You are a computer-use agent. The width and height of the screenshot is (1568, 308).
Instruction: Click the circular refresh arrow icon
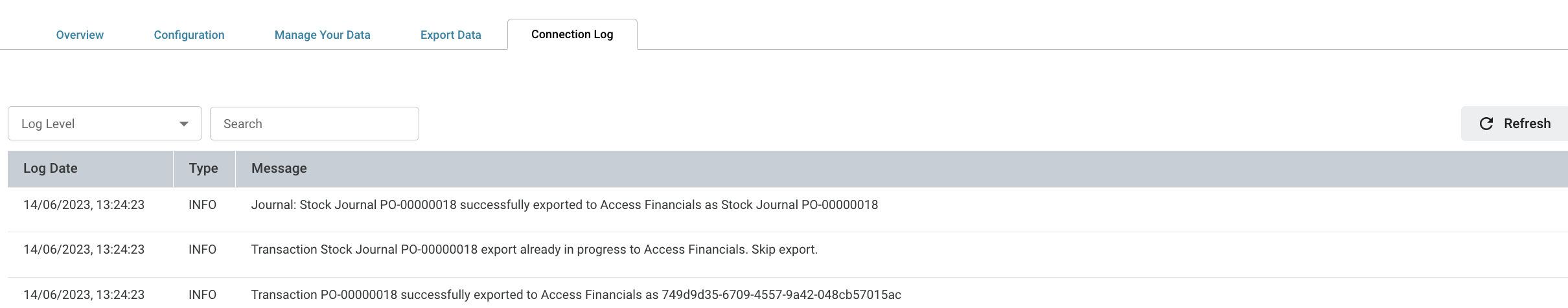coord(1486,124)
